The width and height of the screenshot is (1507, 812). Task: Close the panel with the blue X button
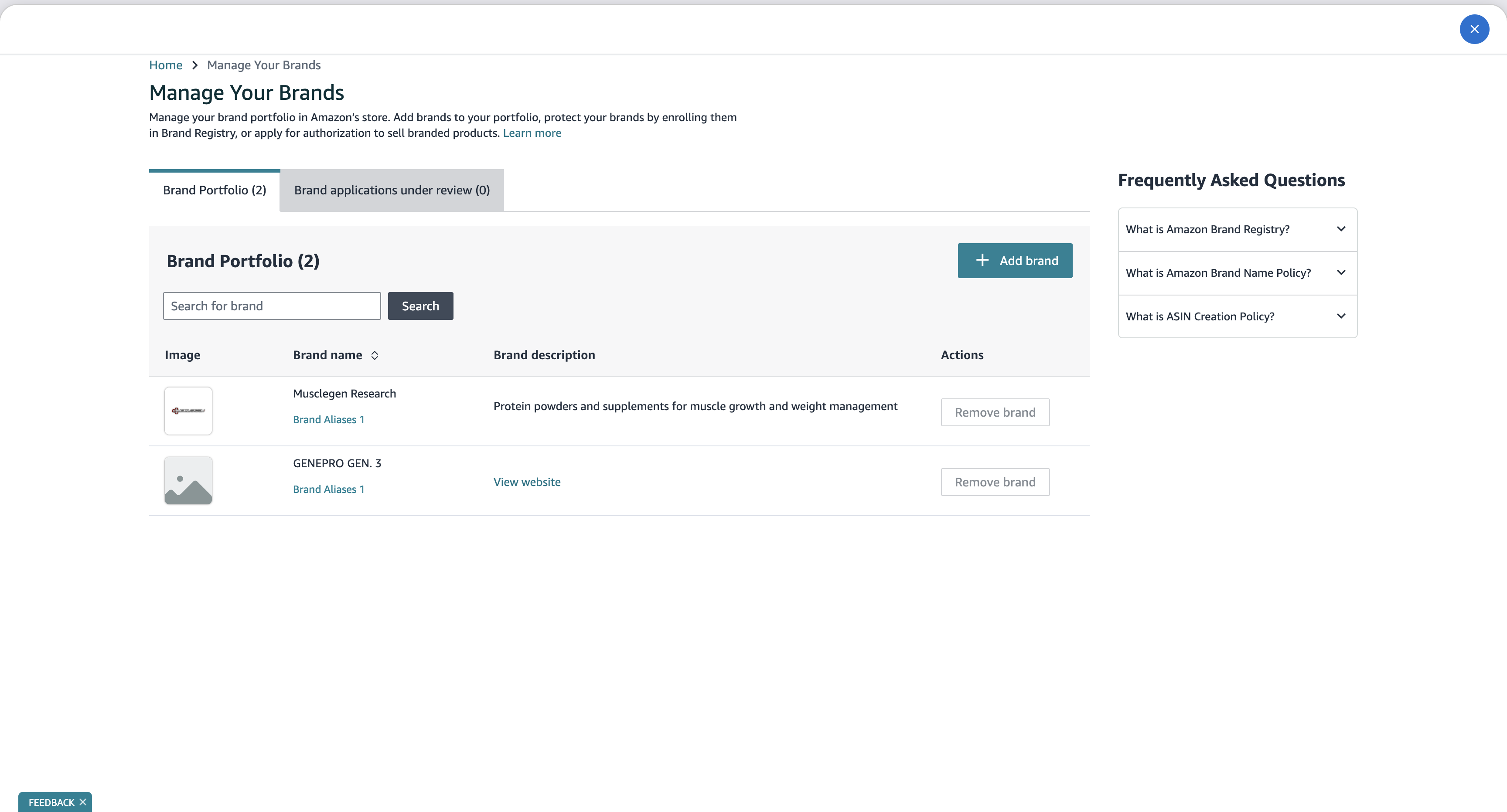1474,29
